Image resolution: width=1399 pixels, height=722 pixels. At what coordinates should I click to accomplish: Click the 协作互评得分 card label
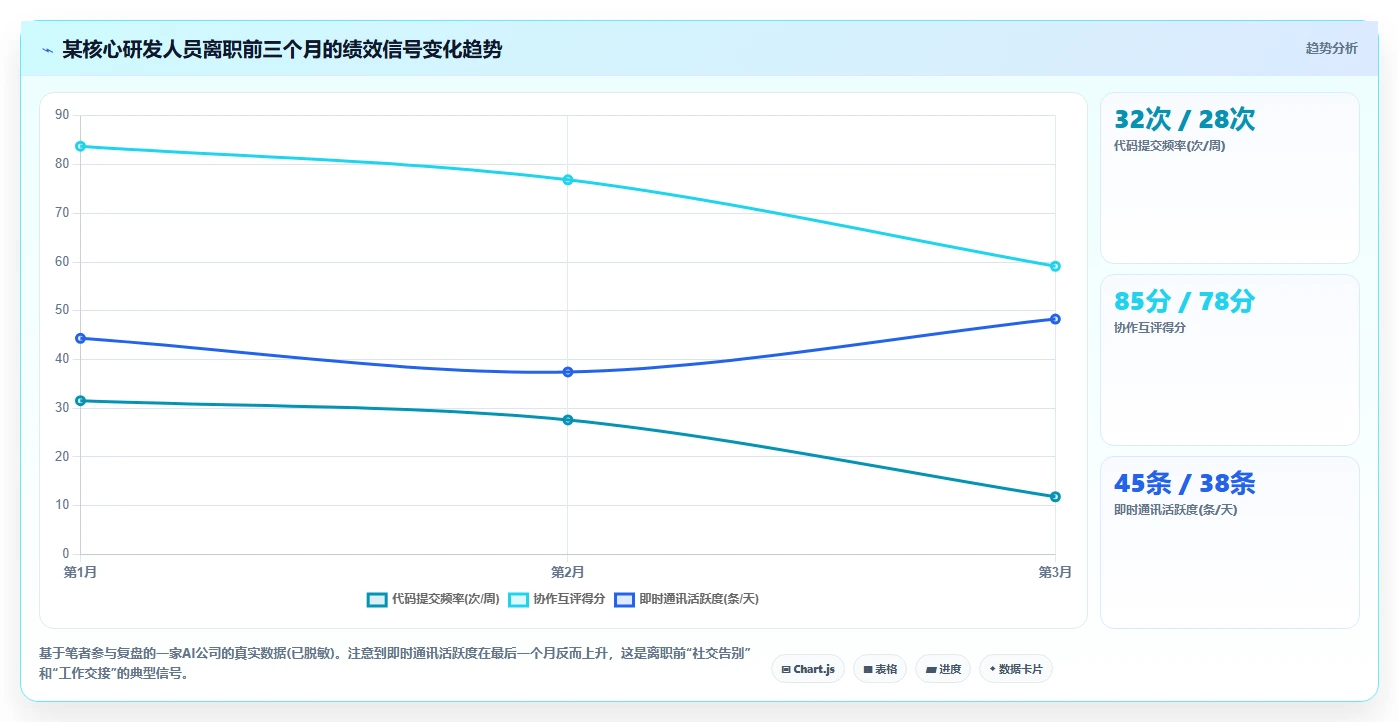(x=1149, y=328)
